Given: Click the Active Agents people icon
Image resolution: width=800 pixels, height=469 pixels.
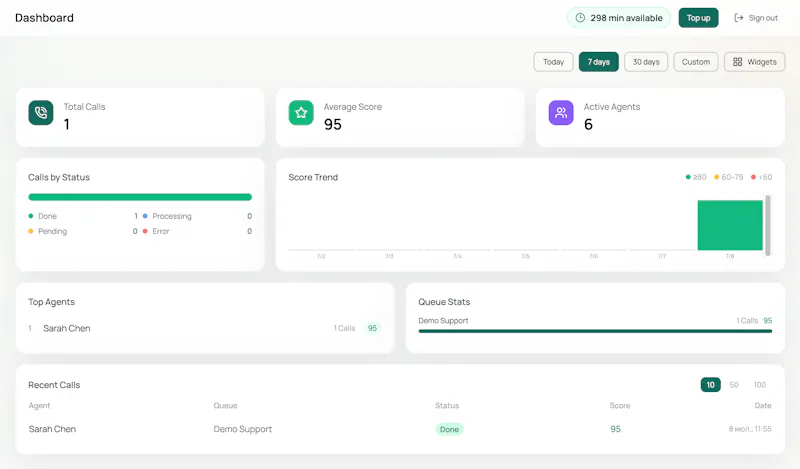Looking at the screenshot, I should [x=561, y=113].
